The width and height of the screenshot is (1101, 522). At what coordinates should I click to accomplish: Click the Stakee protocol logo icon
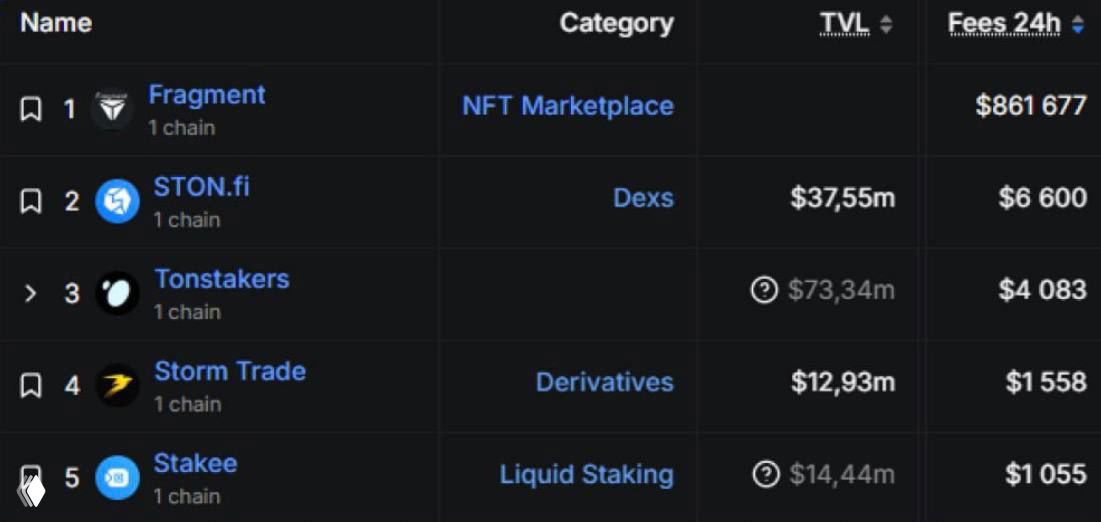pos(117,477)
